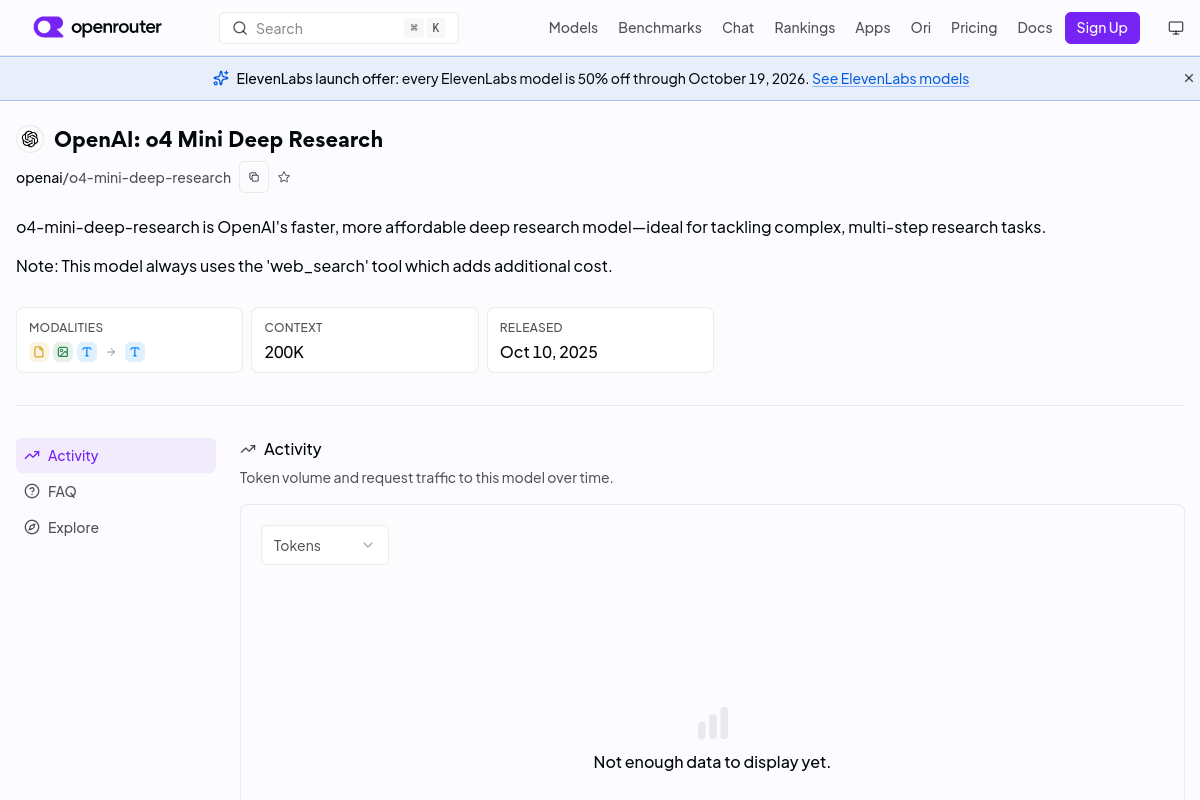Select the 200K context value
The height and width of the screenshot is (800, 1200).
tap(284, 352)
